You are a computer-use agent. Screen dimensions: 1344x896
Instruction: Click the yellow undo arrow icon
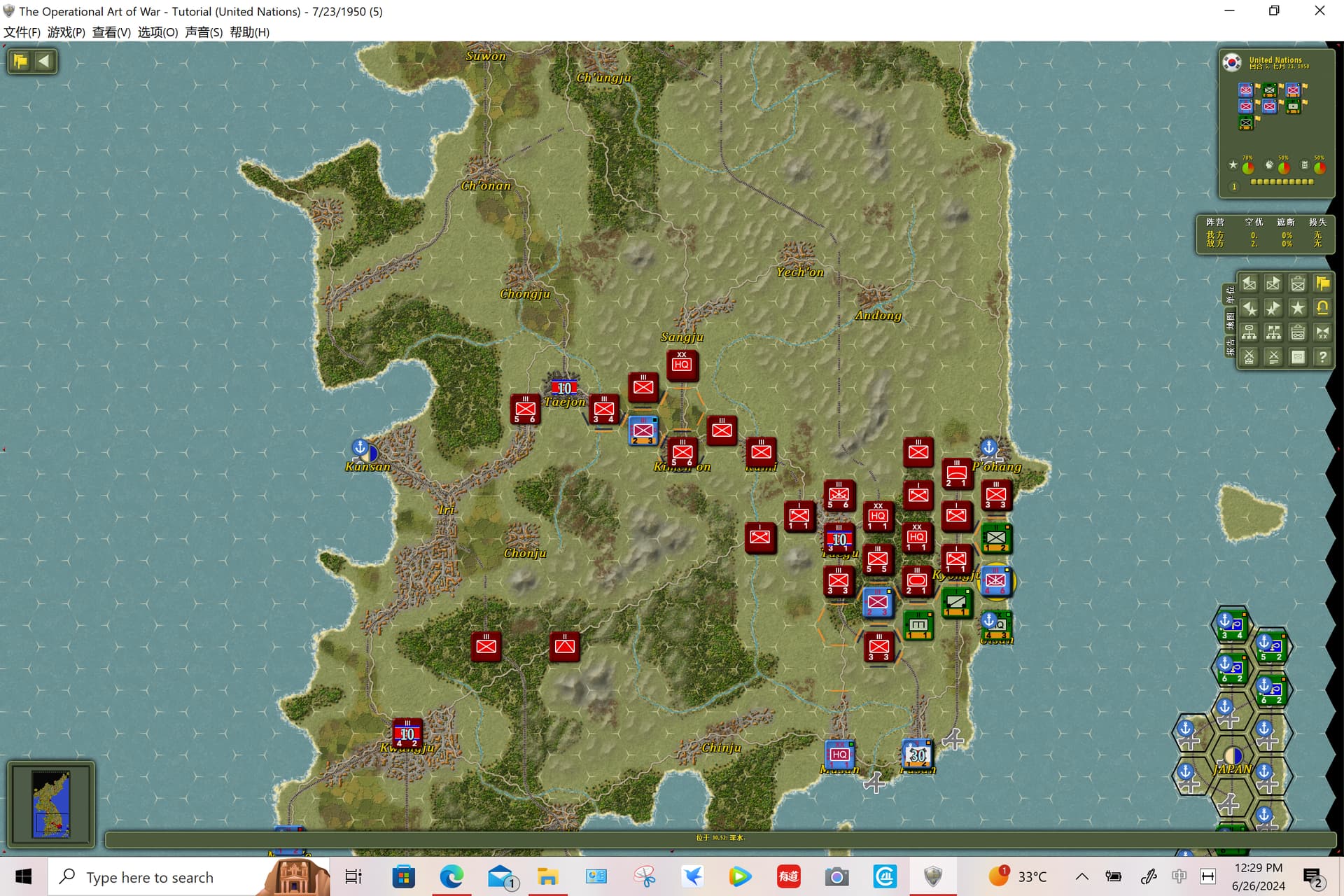click(1322, 308)
